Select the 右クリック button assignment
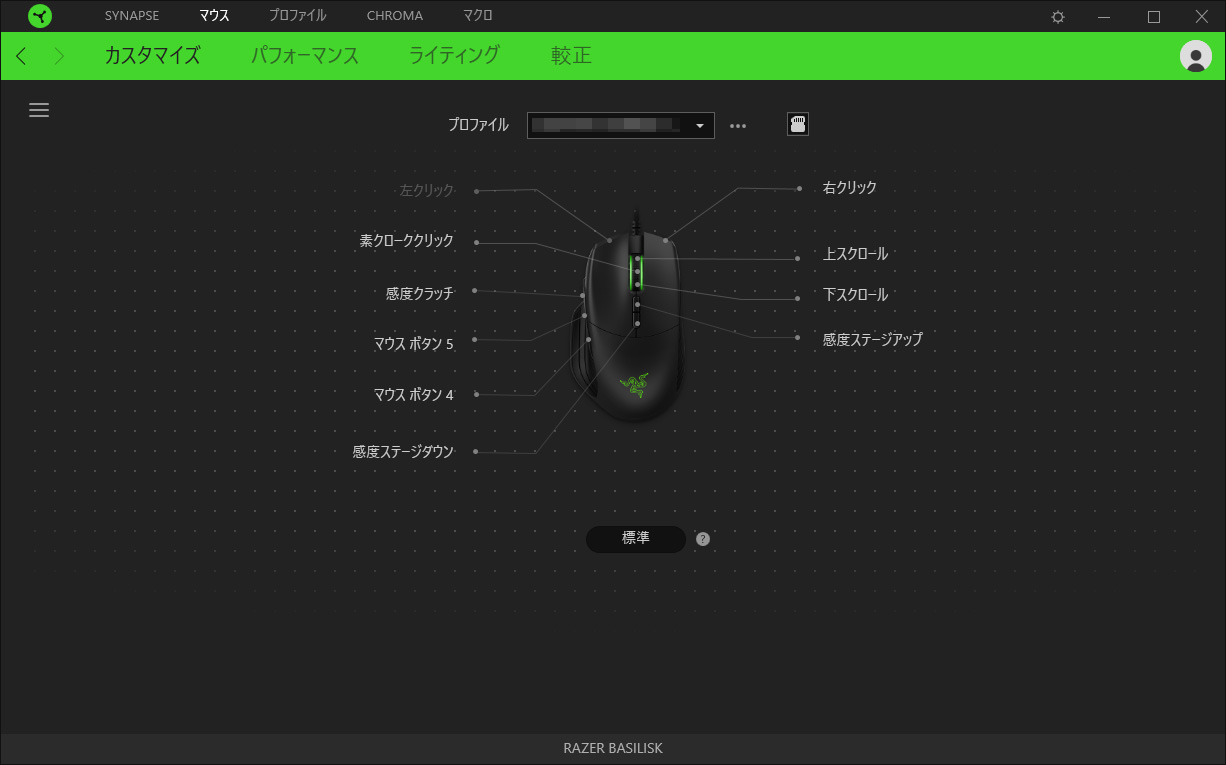1226x765 pixels. 850,188
